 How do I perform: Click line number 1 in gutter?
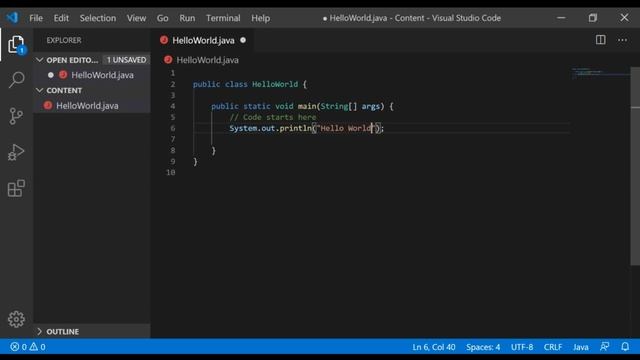173,73
